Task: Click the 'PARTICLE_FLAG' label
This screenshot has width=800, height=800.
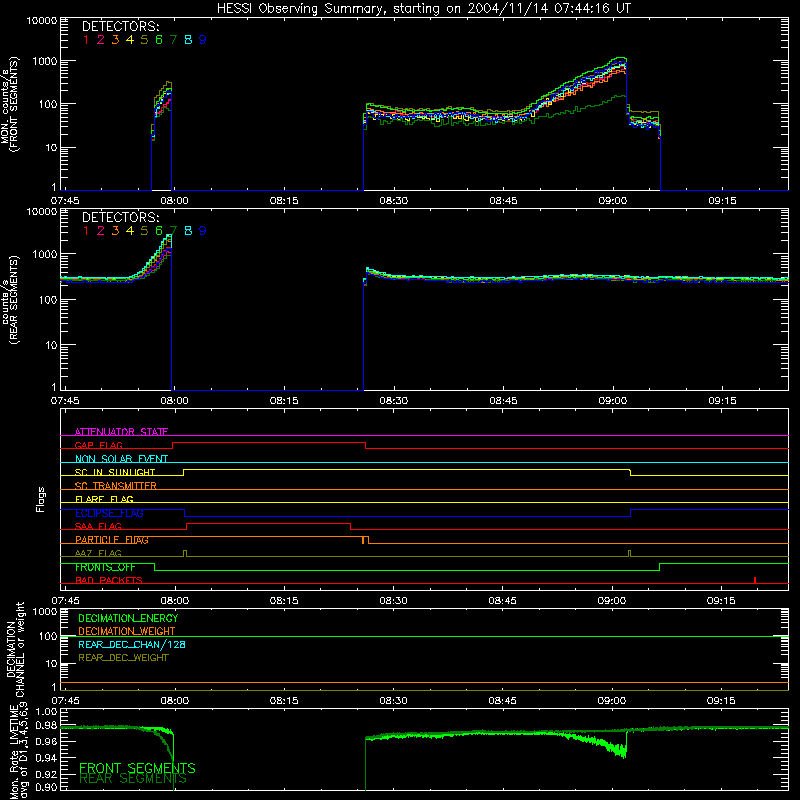Action: [112, 540]
